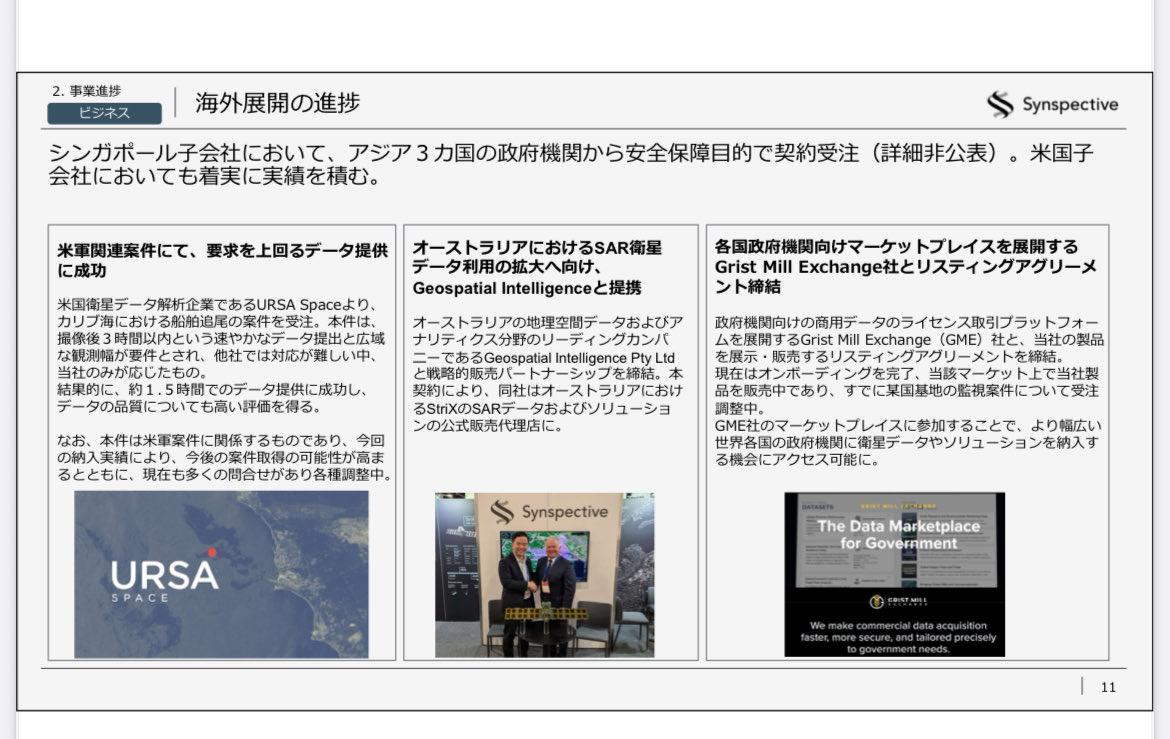Select the Grist Mill Exchange社 heading
Viewport: 1170px width, 739px height.
click(x=905, y=266)
